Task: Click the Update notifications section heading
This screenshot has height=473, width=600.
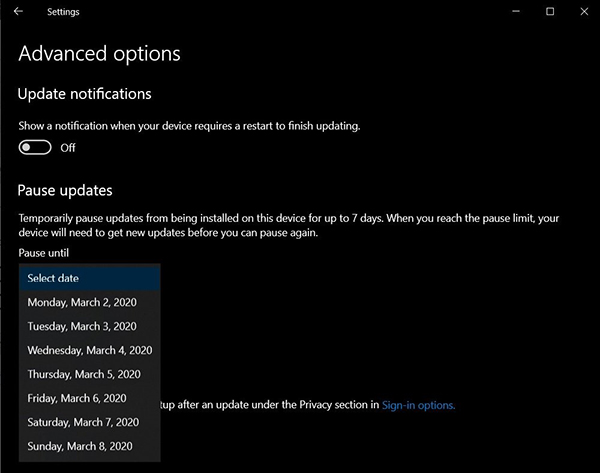Action: 84,94
